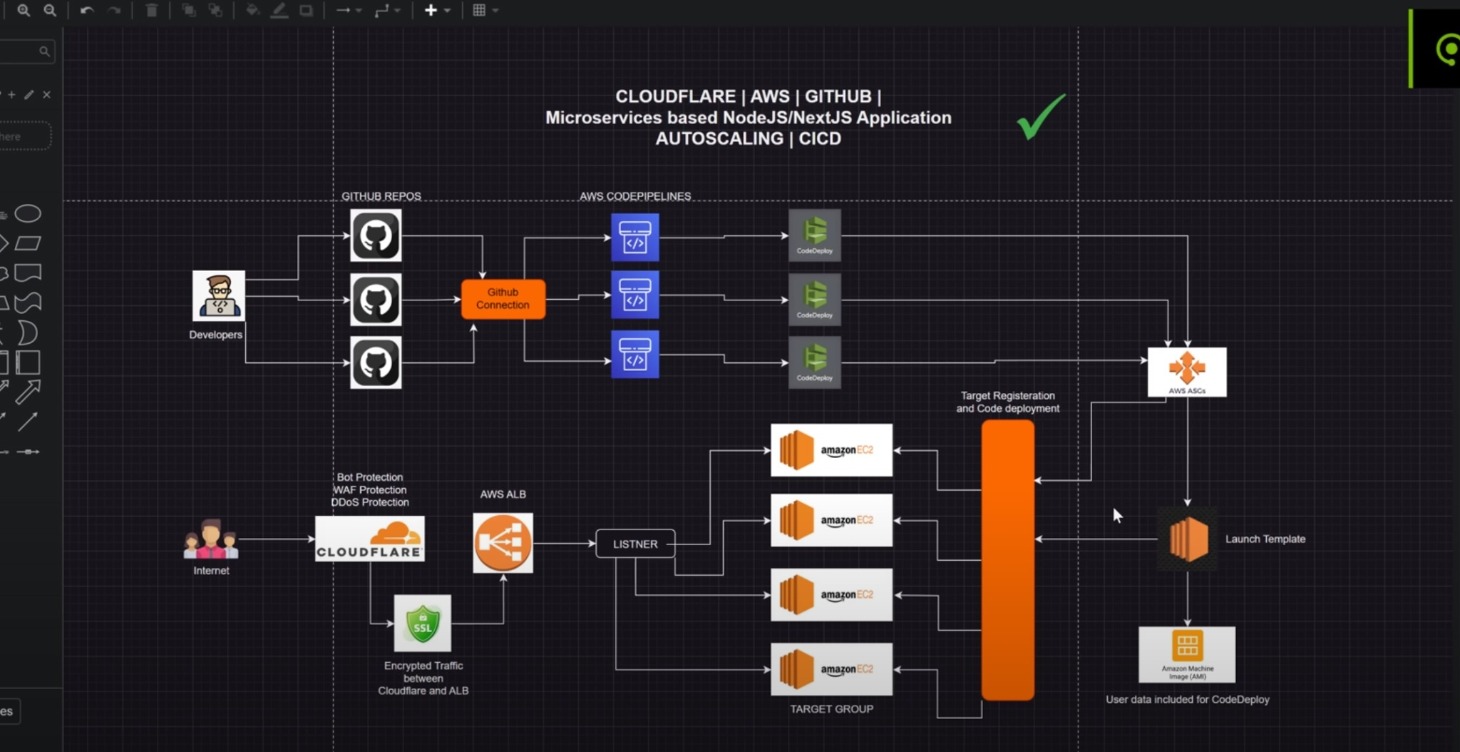1460x752 pixels.
Task: Undo the last action
Action: 87,10
